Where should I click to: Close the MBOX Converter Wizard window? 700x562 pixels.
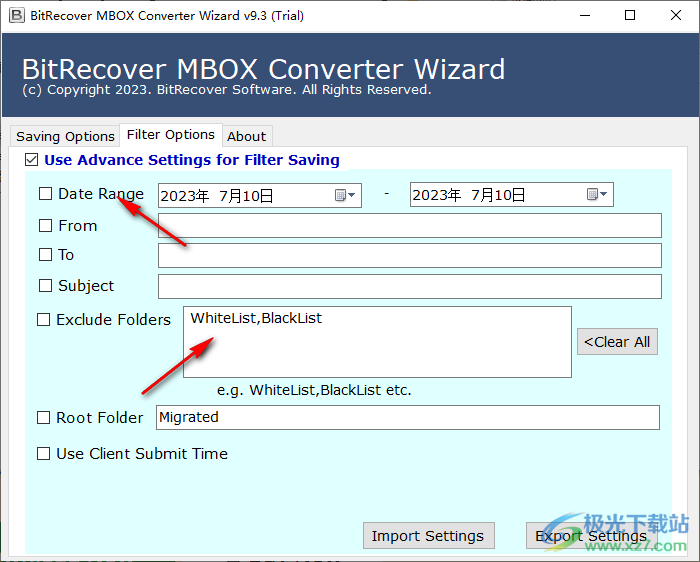click(x=676, y=16)
